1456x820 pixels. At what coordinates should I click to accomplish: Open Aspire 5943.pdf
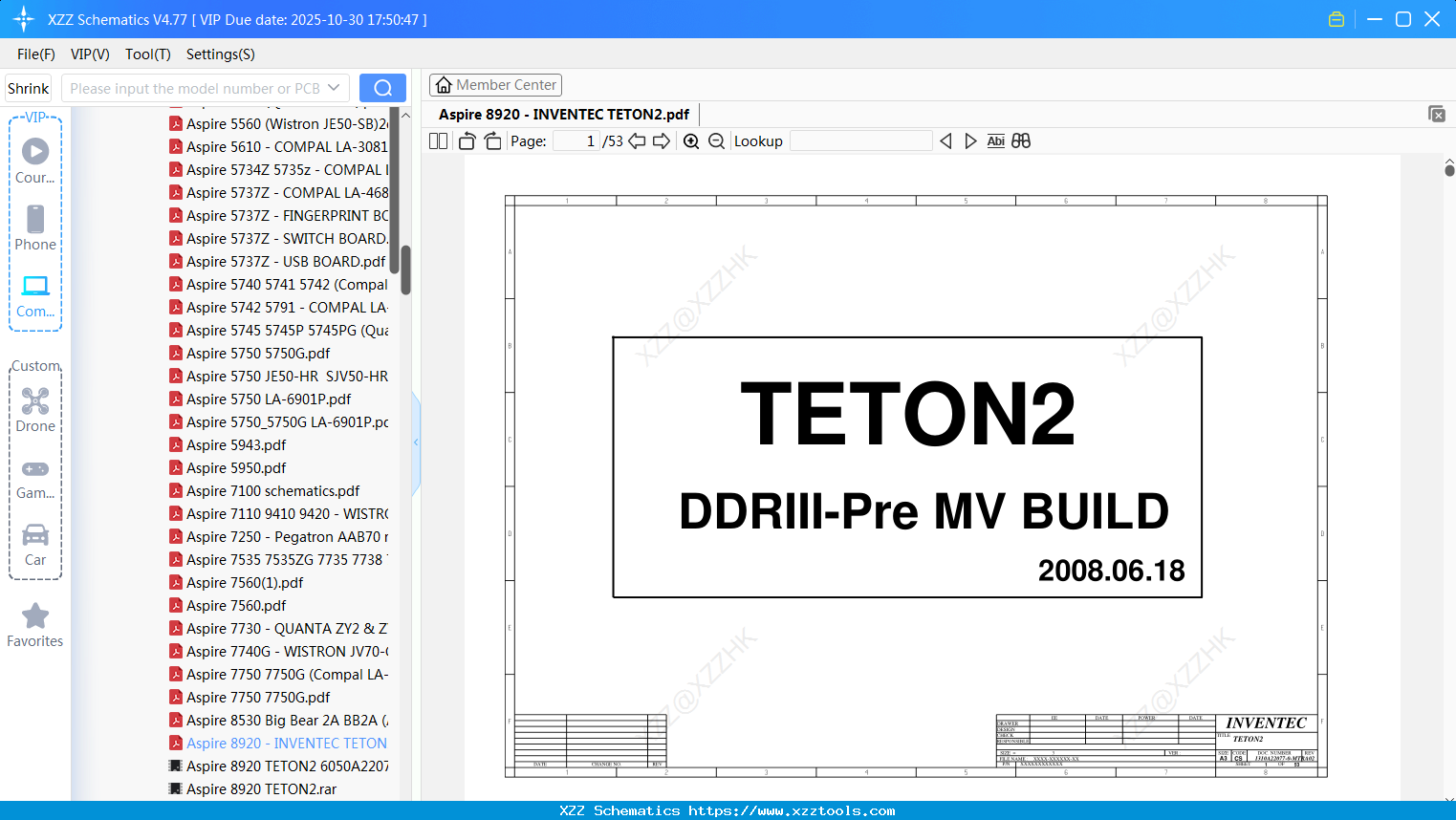(228, 445)
